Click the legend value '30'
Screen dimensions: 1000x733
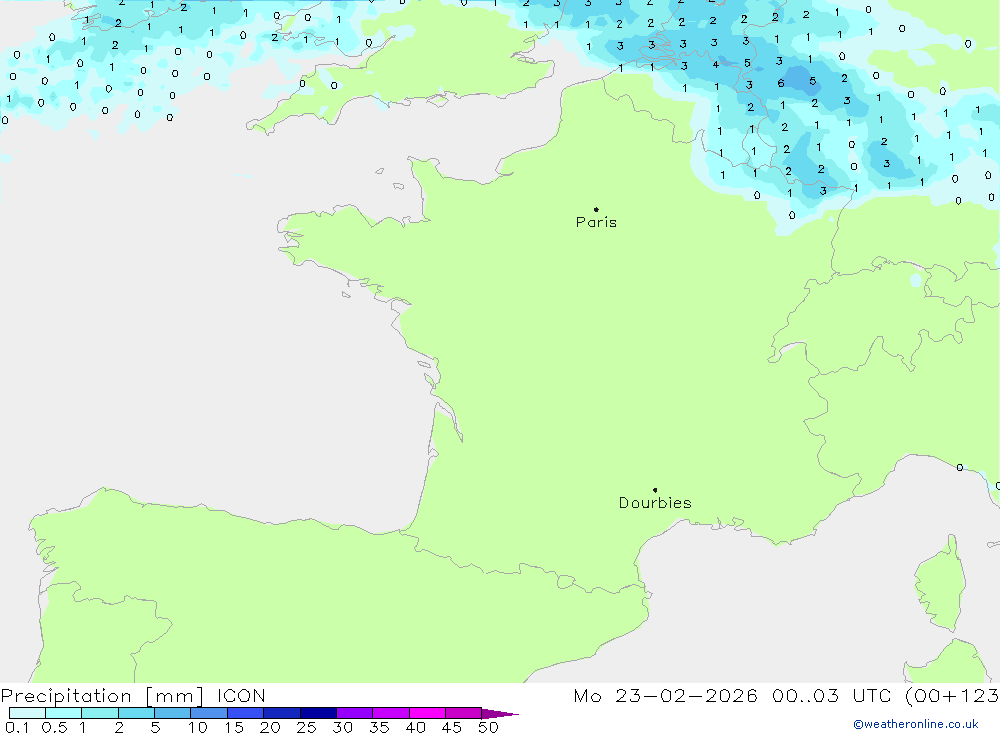pos(342,727)
